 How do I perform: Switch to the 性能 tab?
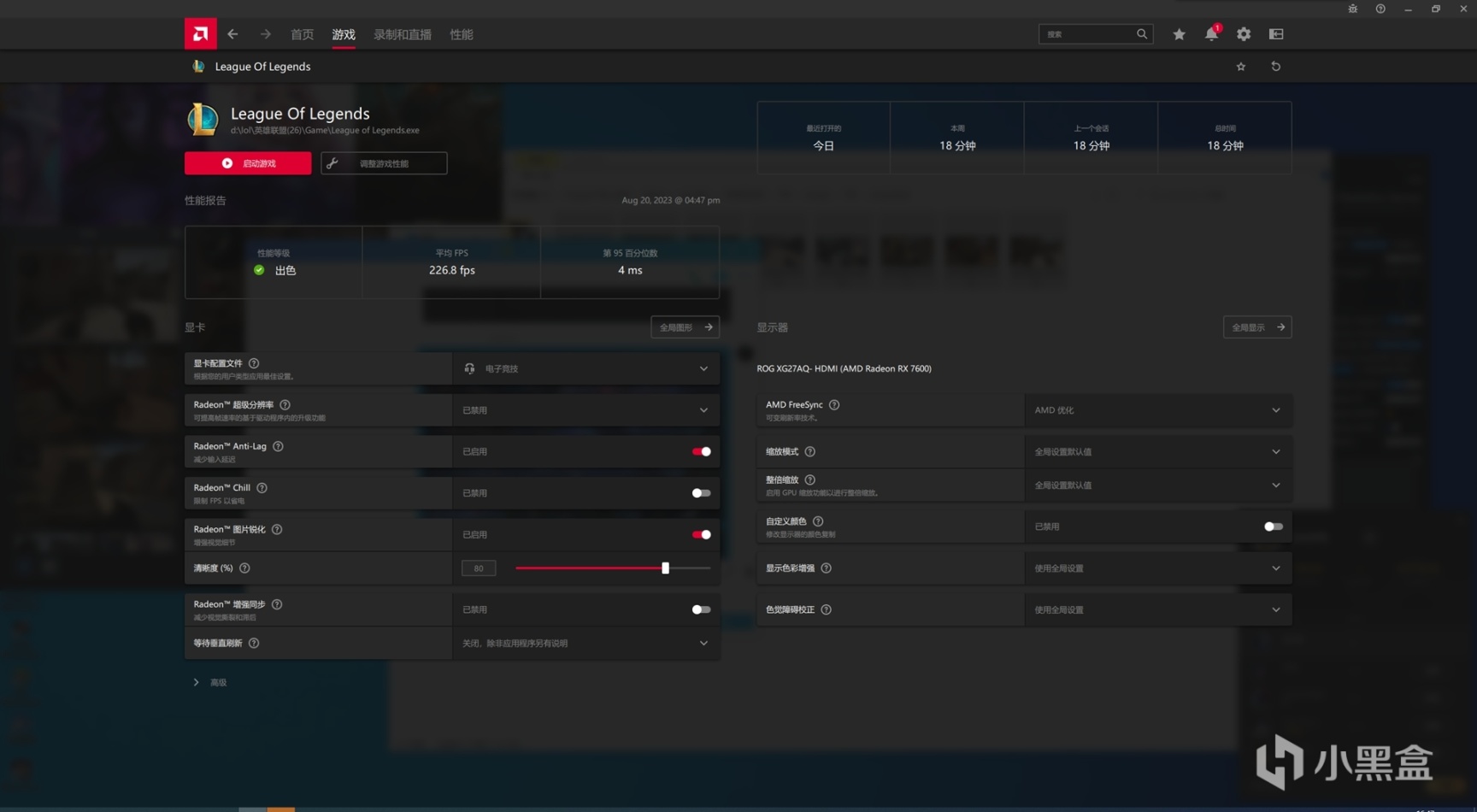462,34
